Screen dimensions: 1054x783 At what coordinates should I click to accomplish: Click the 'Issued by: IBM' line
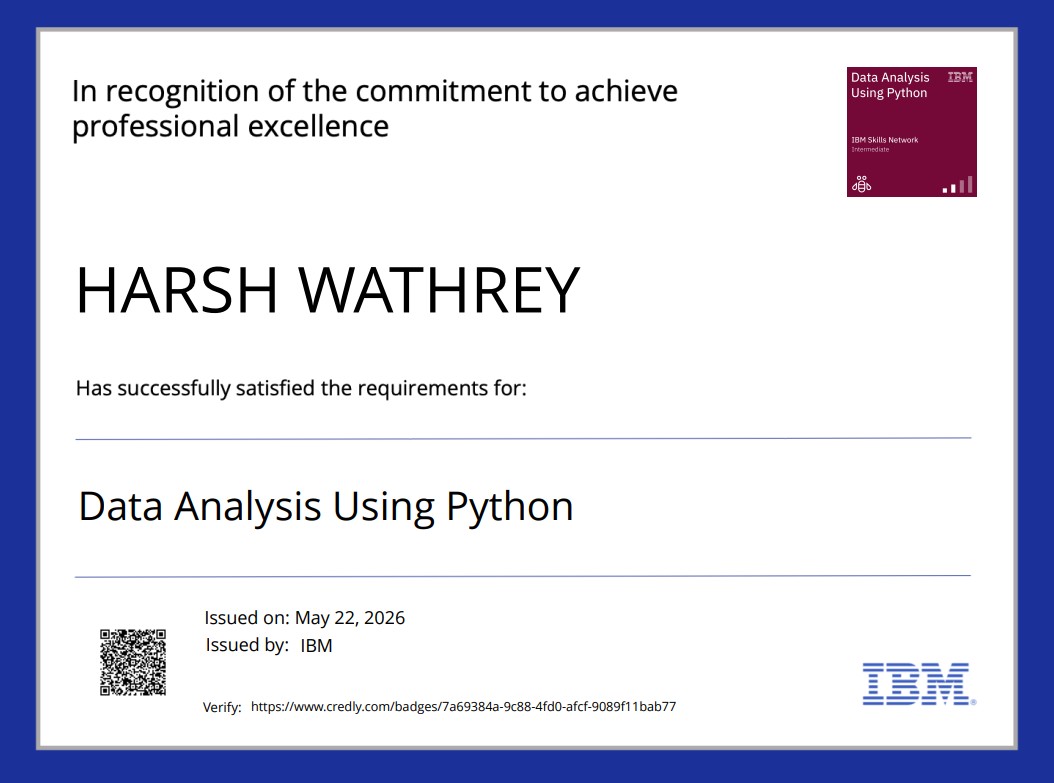[269, 645]
